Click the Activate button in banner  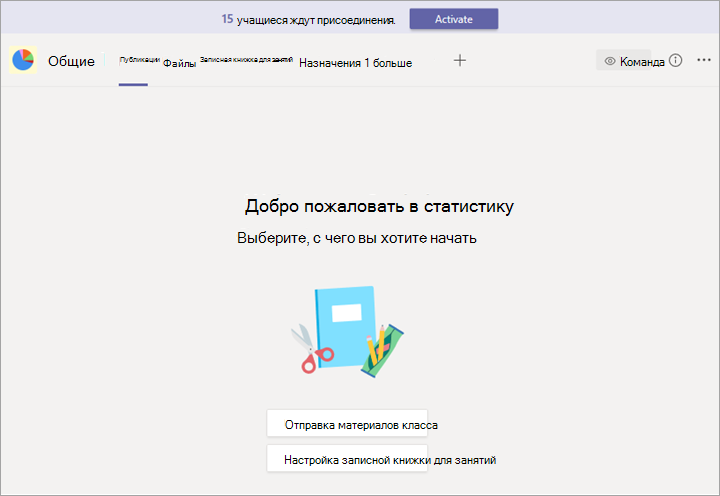(x=454, y=19)
